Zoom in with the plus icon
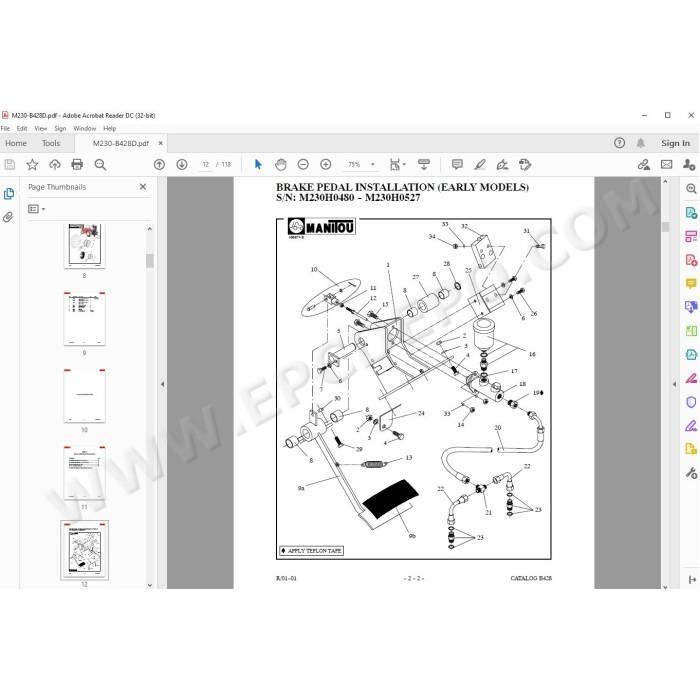 click(326, 165)
